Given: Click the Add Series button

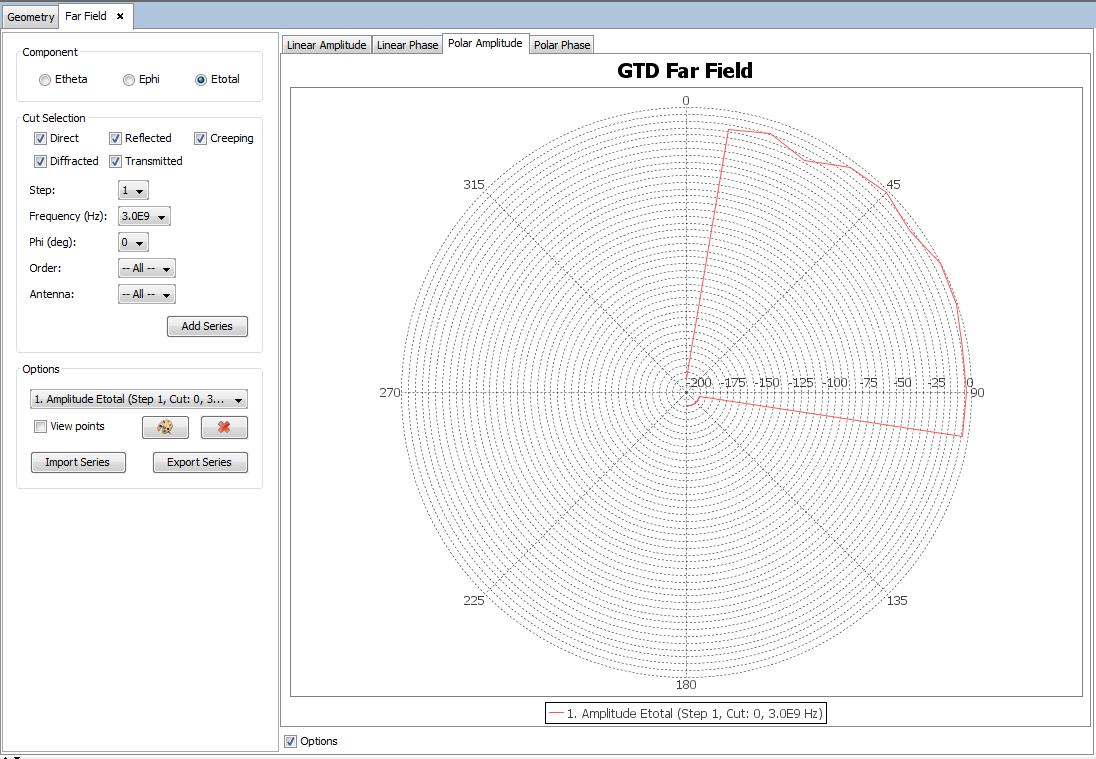Looking at the screenshot, I should click(x=207, y=327).
